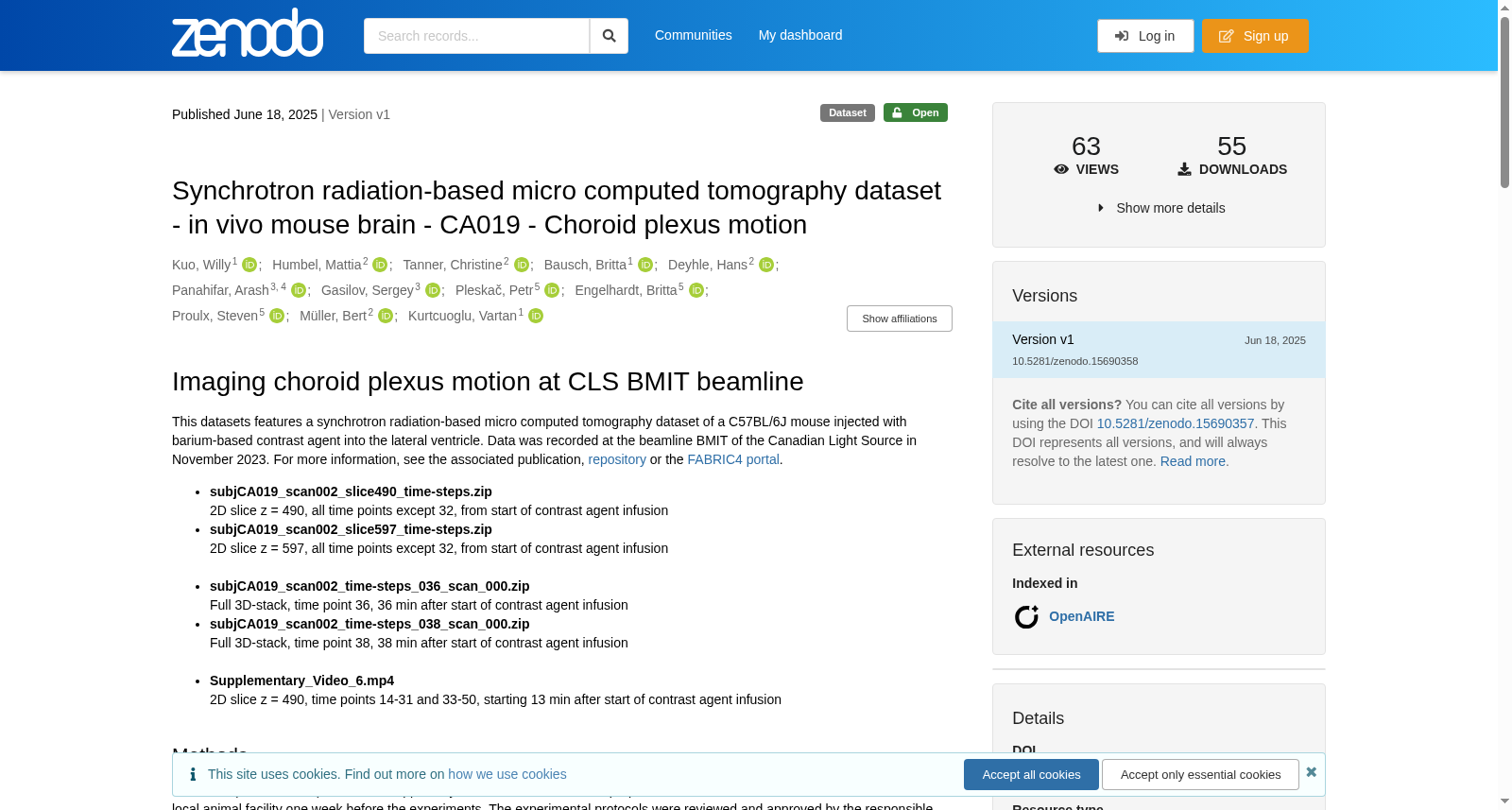Viewport: 1512px width, 810px height.
Task: Dismiss the cookie banner with X
Action: point(1312,772)
